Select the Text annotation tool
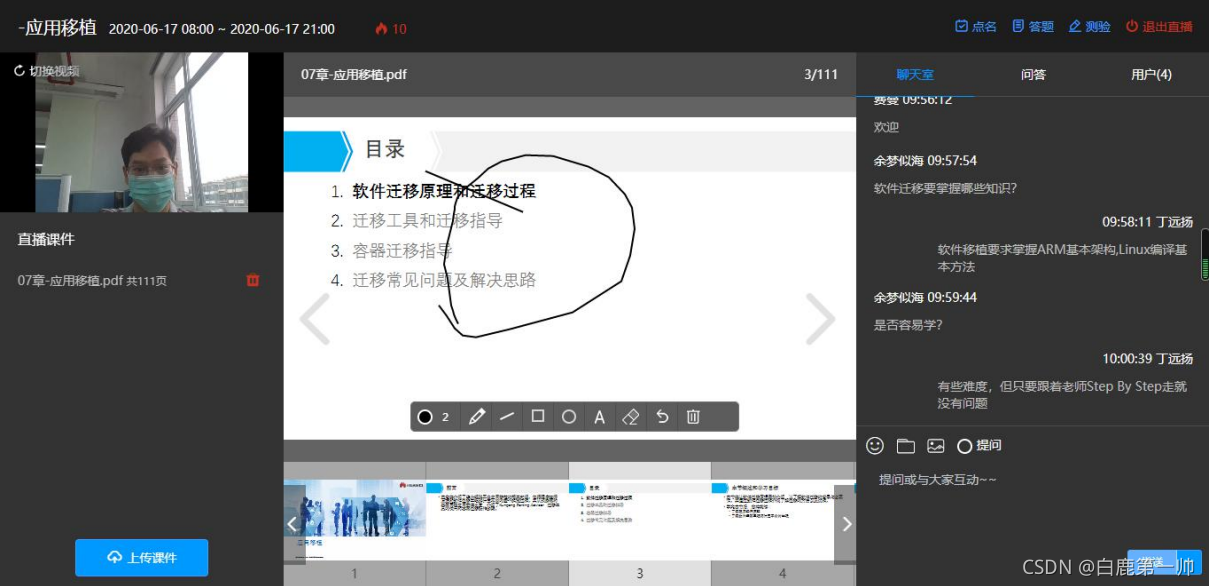This screenshot has width=1210, height=586. [599, 417]
